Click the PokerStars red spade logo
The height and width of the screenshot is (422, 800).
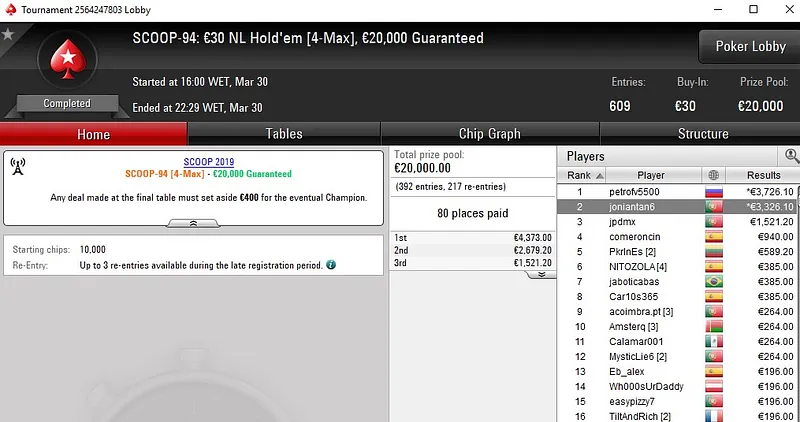click(67, 61)
